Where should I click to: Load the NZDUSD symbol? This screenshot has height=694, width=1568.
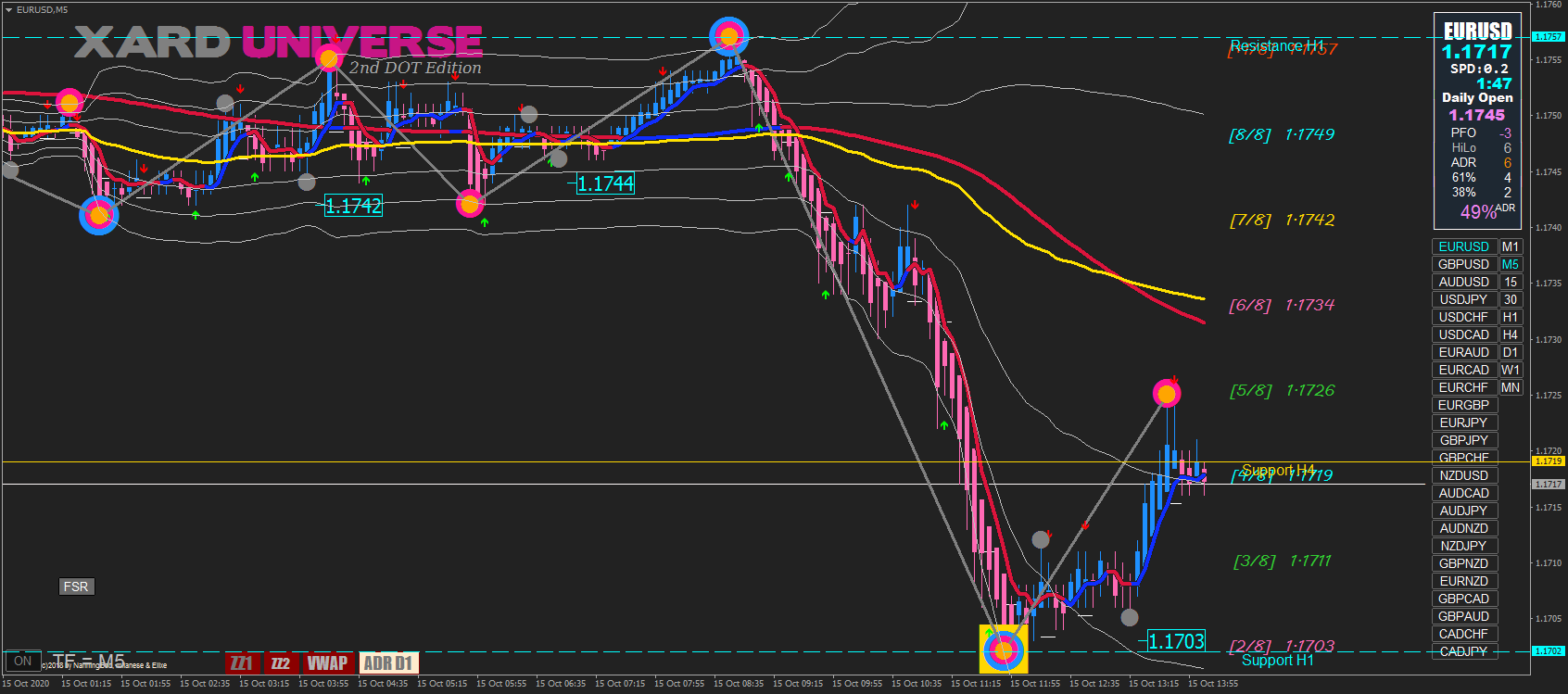click(1464, 475)
